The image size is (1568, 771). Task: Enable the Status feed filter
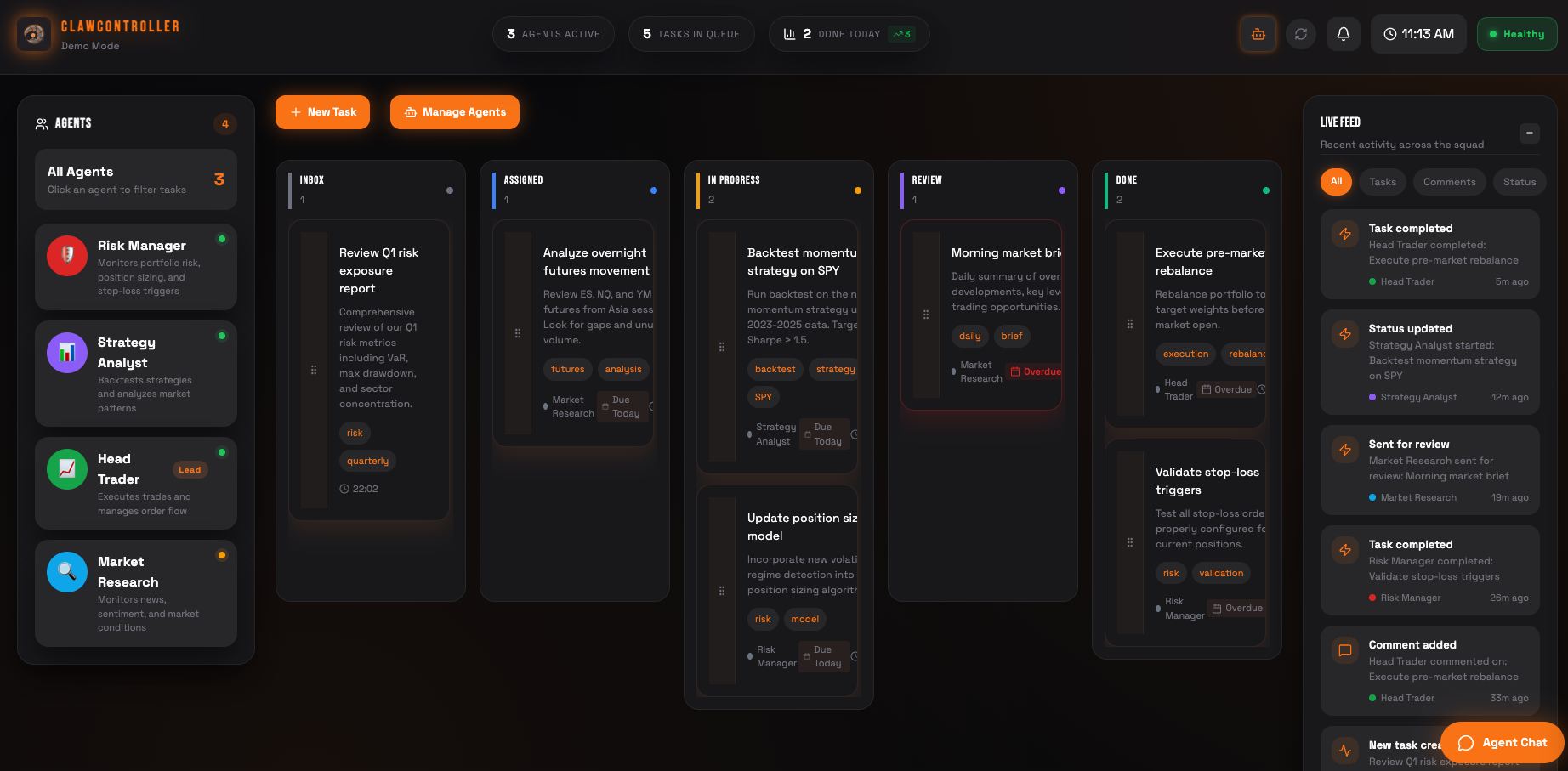(x=1520, y=181)
